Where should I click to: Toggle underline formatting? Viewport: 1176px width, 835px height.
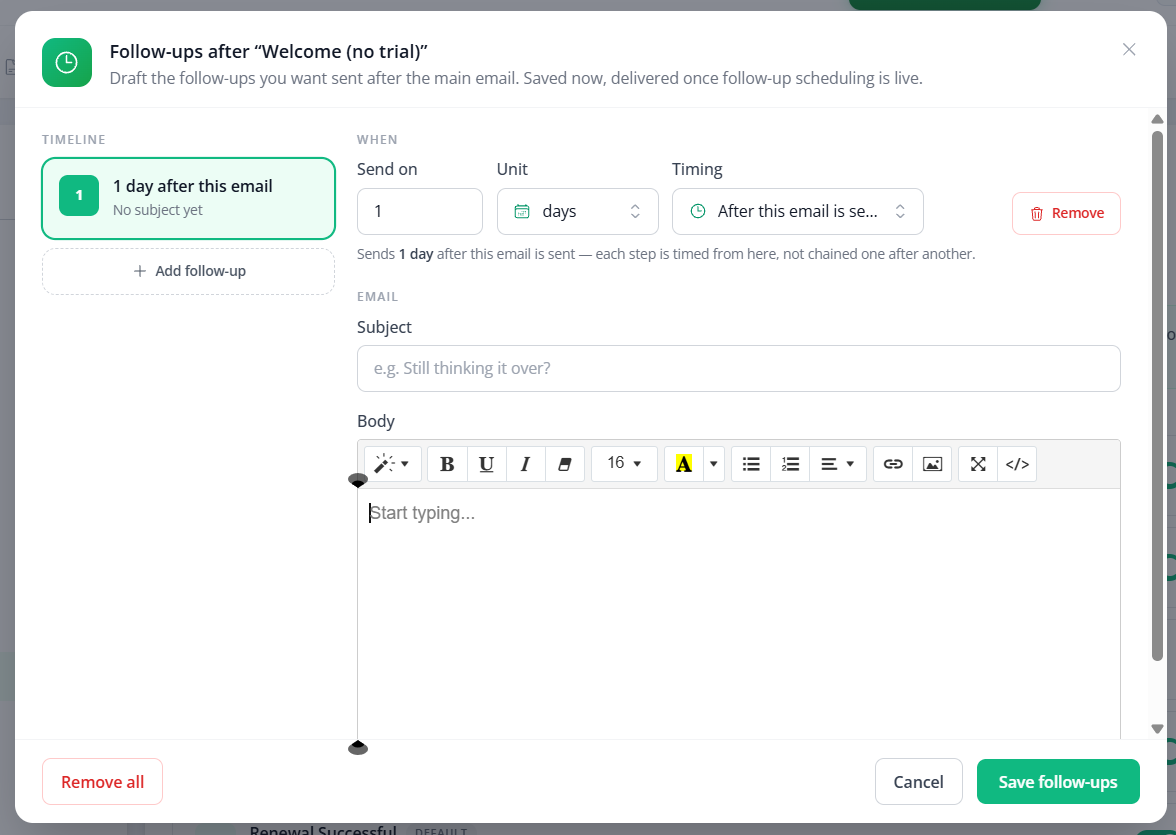486,464
